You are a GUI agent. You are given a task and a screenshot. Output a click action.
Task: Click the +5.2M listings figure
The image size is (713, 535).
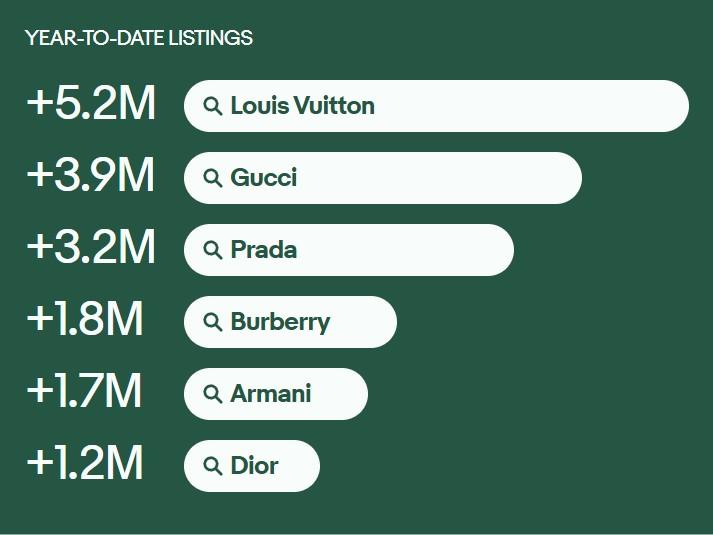pos(91,104)
